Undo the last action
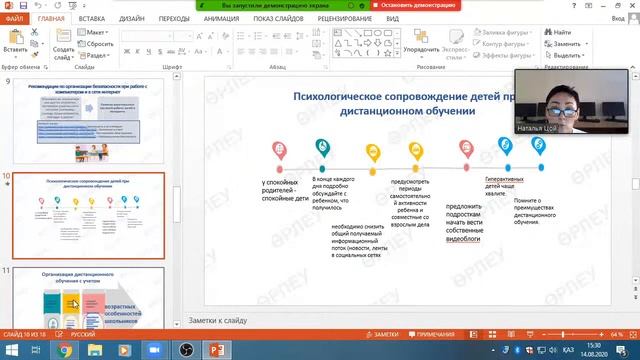Screen dimensions: 640x360 [x=38, y=5]
